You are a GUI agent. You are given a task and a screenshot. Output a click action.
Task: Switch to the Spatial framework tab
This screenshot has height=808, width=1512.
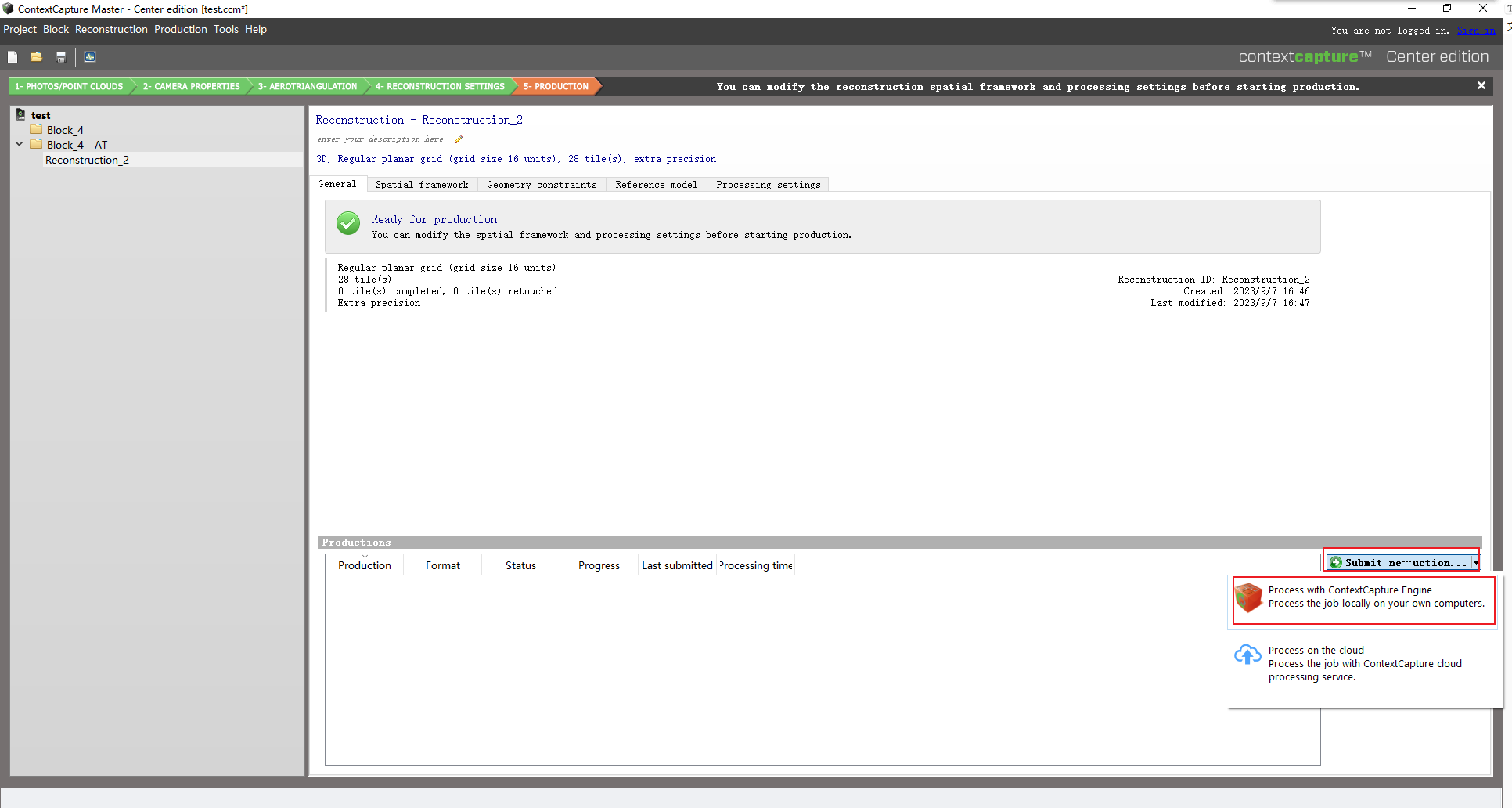click(x=422, y=185)
